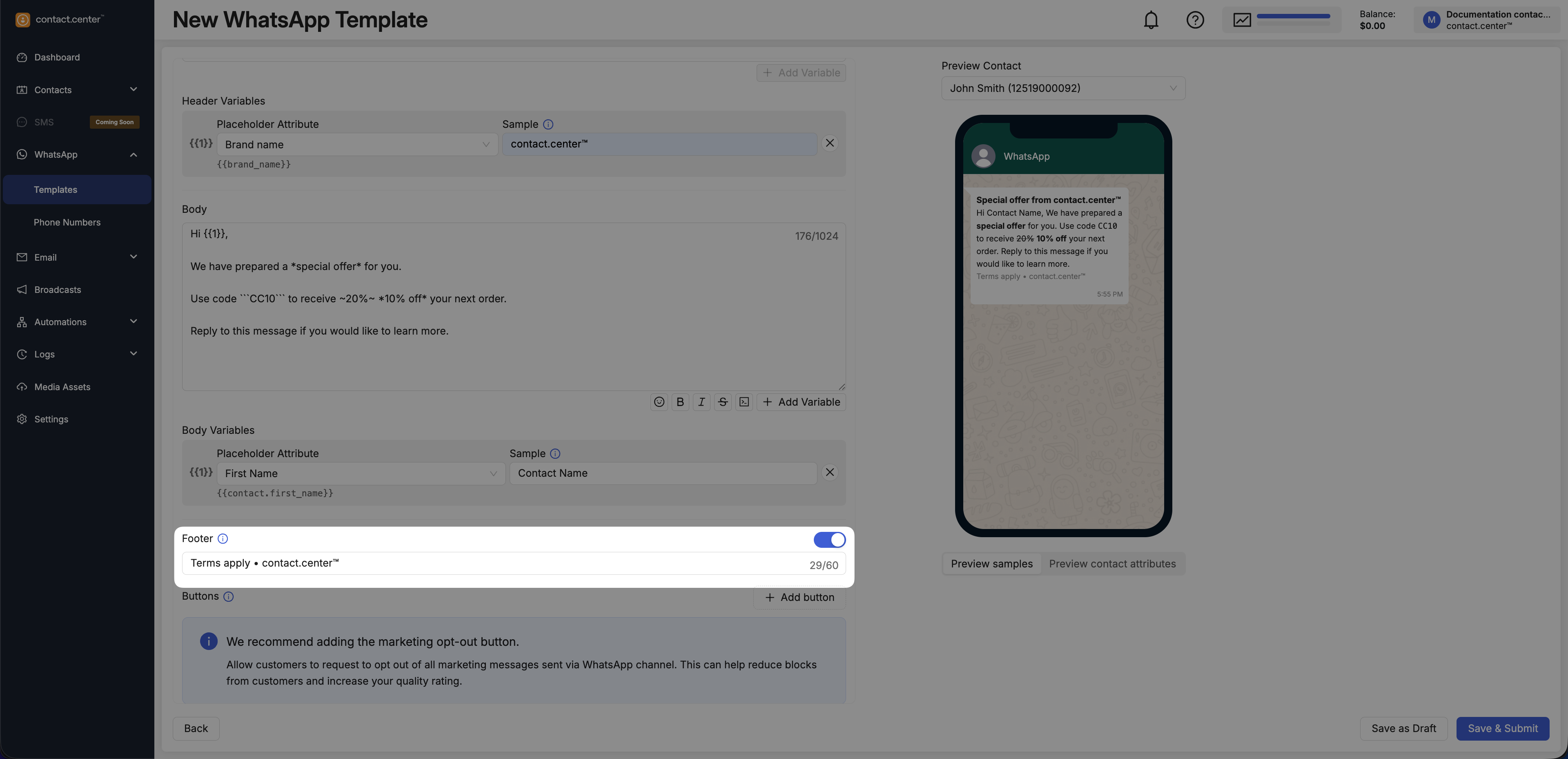Screen dimensions: 1568x759
Task: Insert monospace code formatting icon
Action: (x=744, y=402)
